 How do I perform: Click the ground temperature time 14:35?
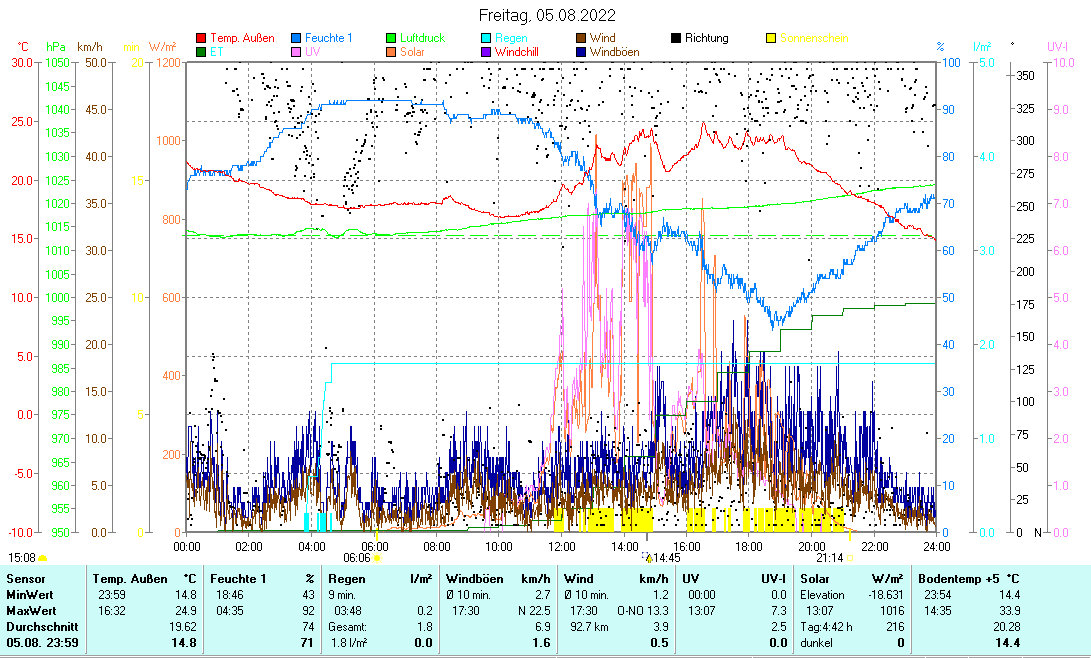pos(937,611)
